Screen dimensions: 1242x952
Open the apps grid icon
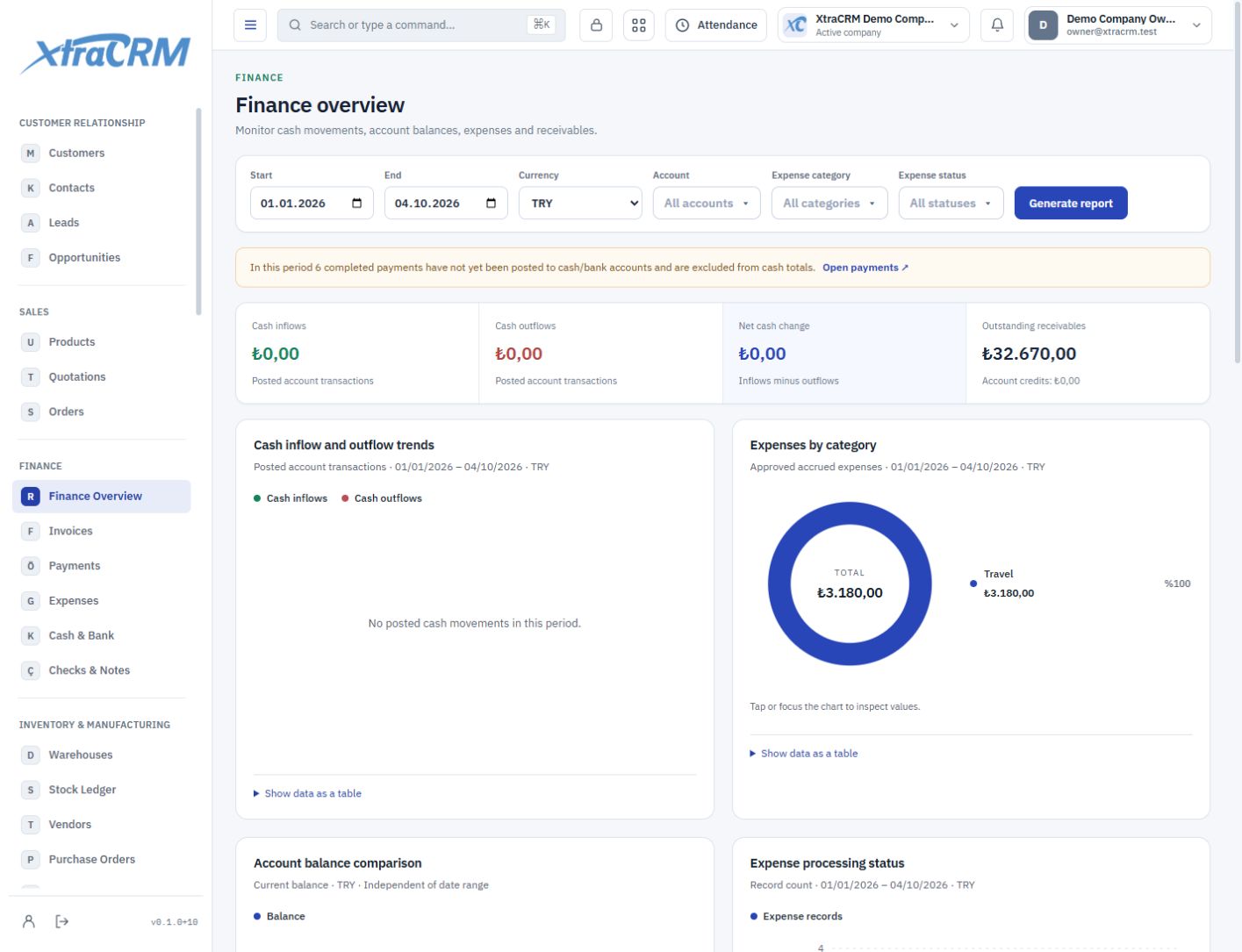point(639,25)
